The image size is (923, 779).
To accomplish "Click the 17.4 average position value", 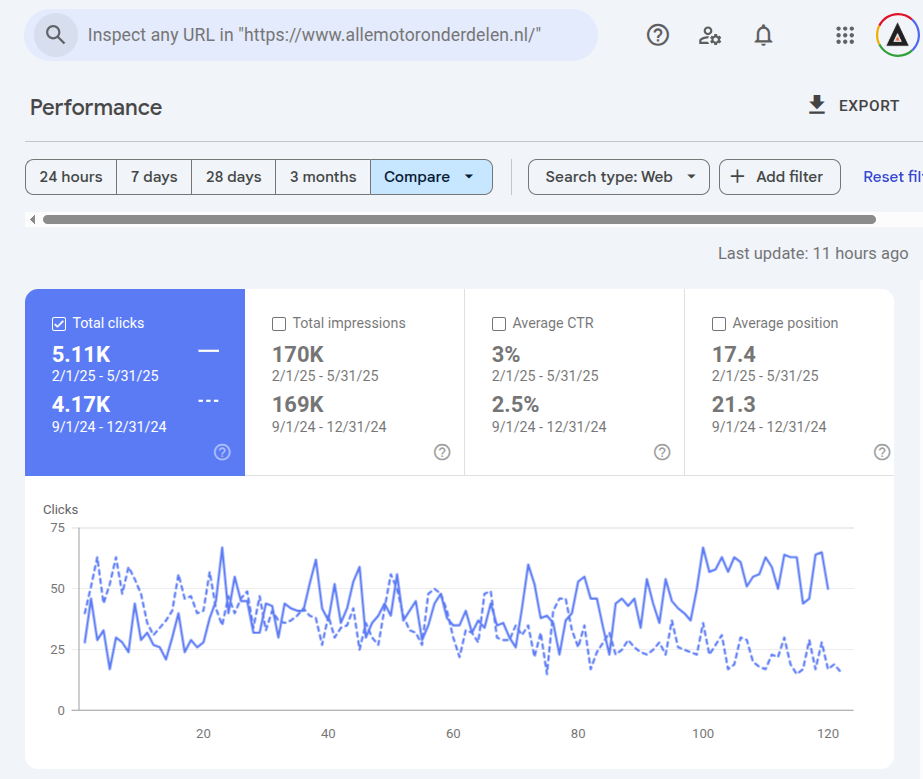I will point(733,354).
